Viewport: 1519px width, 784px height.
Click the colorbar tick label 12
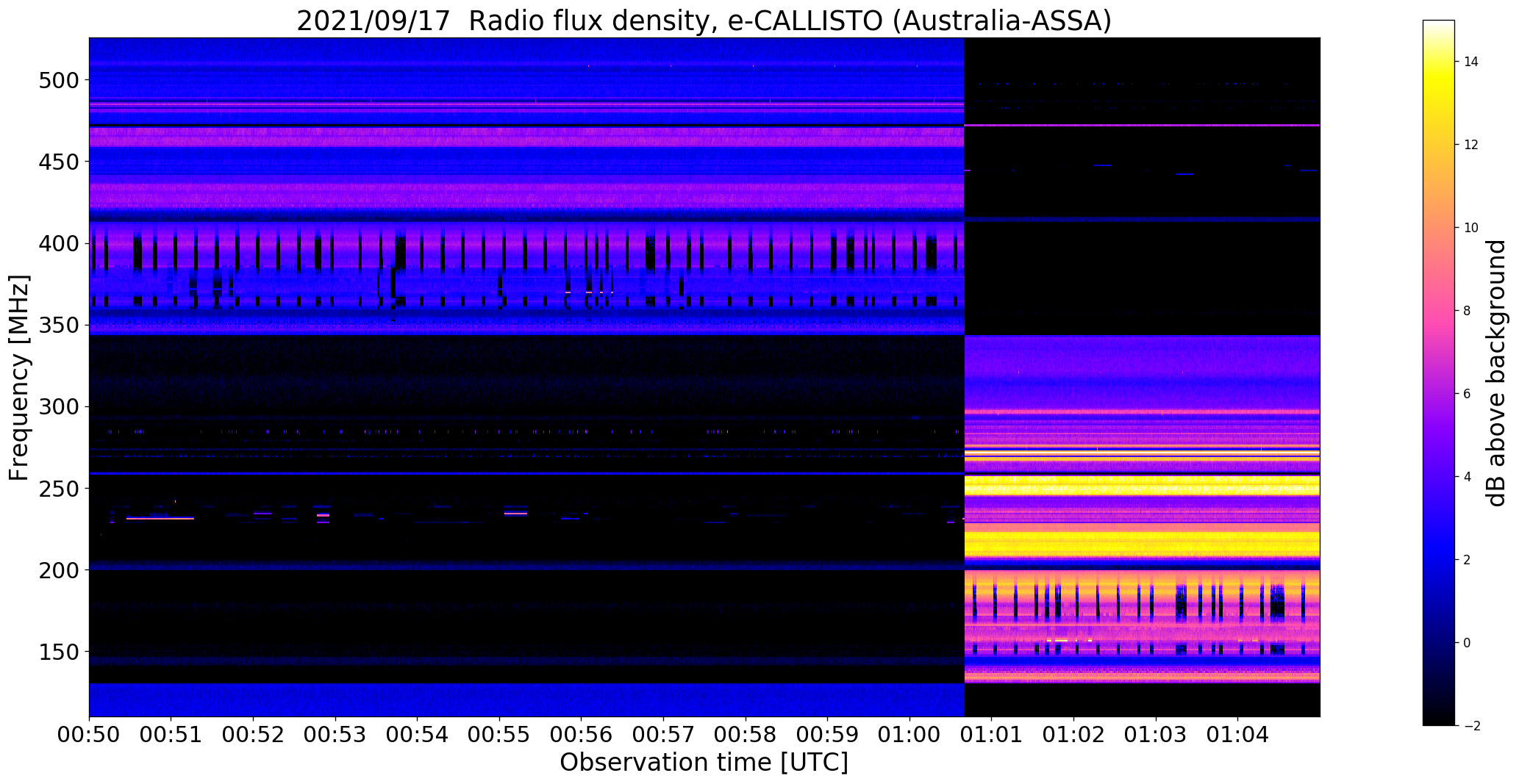click(1471, 145)
